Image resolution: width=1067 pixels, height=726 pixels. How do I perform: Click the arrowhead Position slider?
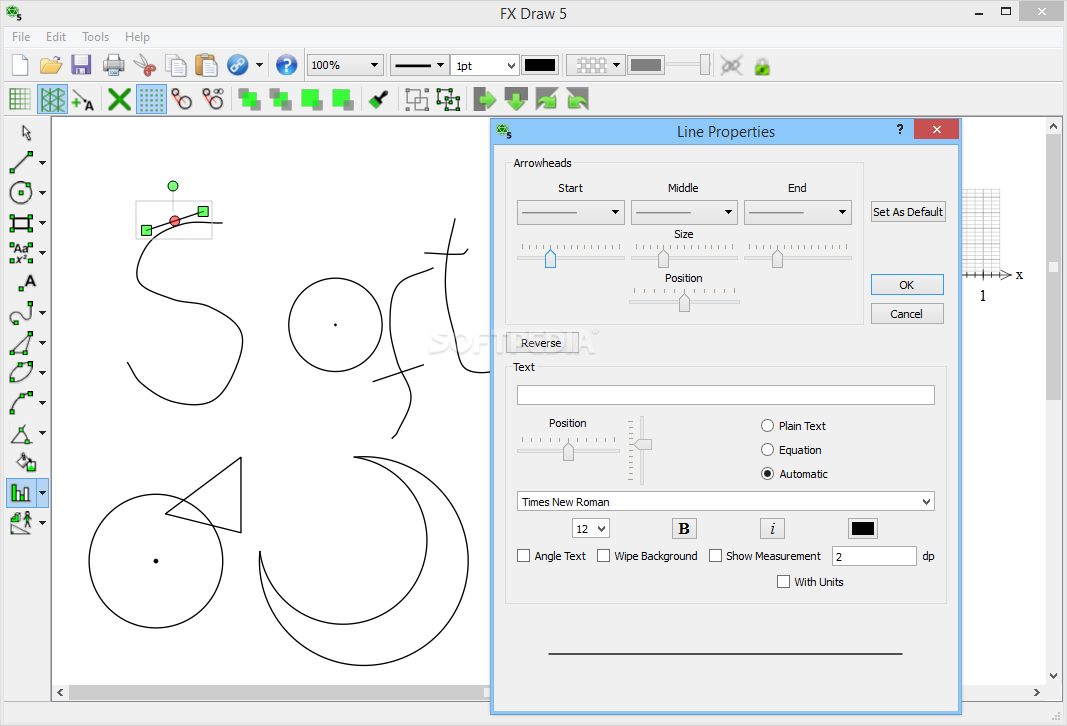pyautogui.click(x=685, y=301)
